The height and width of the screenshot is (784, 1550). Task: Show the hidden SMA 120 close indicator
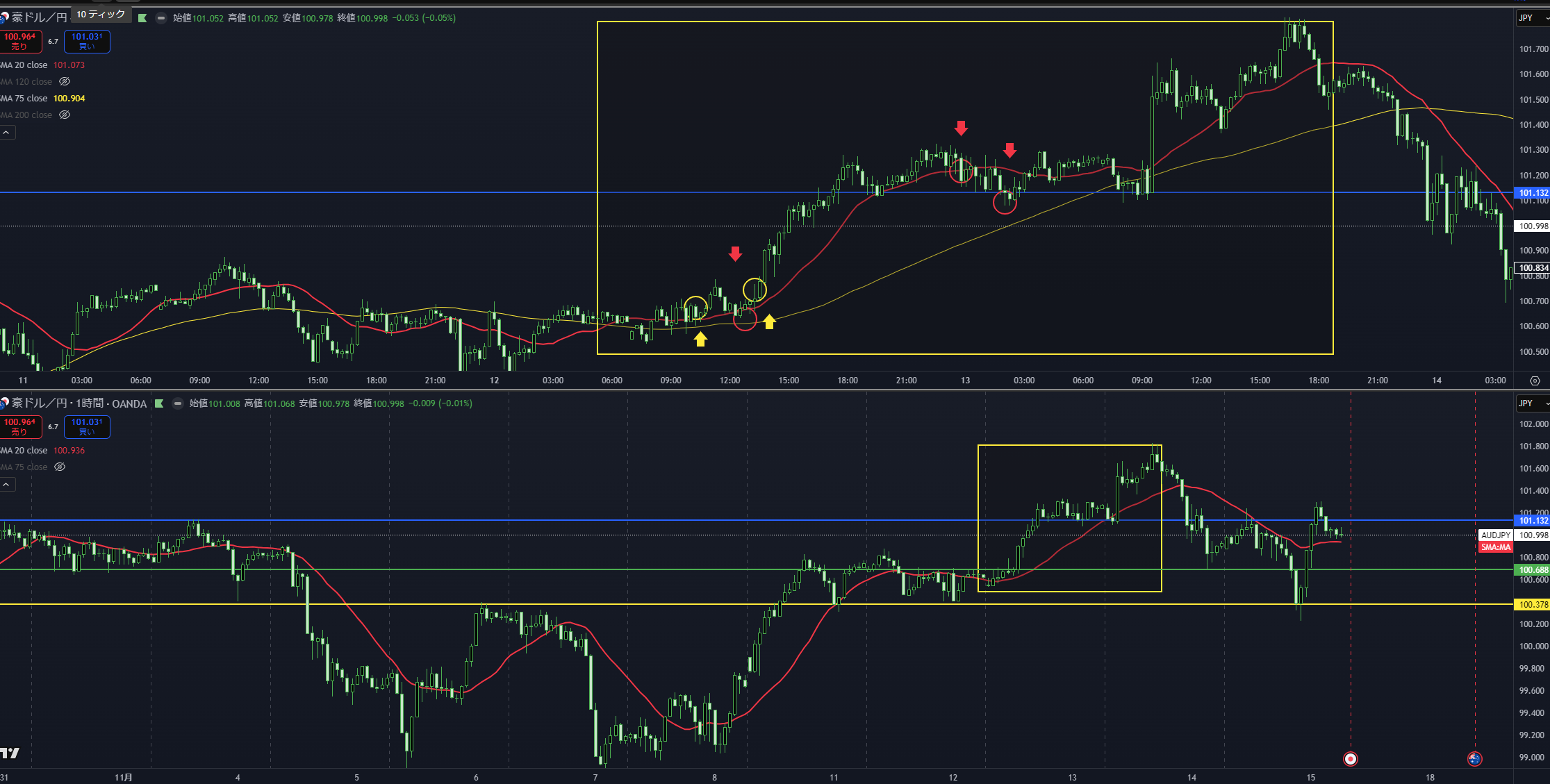(x=65, y=82)
